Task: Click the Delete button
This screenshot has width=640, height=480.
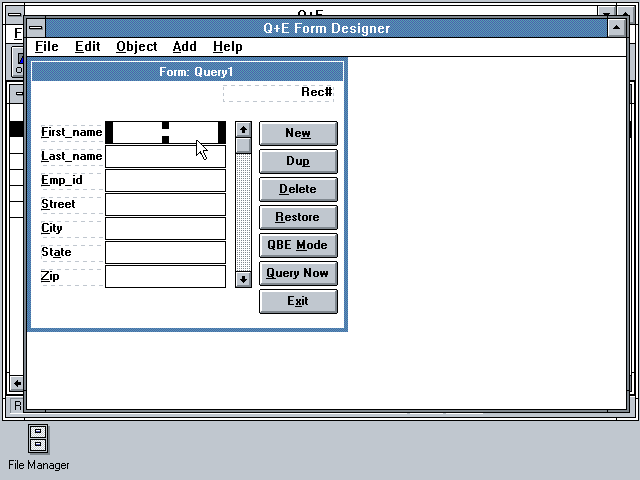Action: [x=298, y=189]
